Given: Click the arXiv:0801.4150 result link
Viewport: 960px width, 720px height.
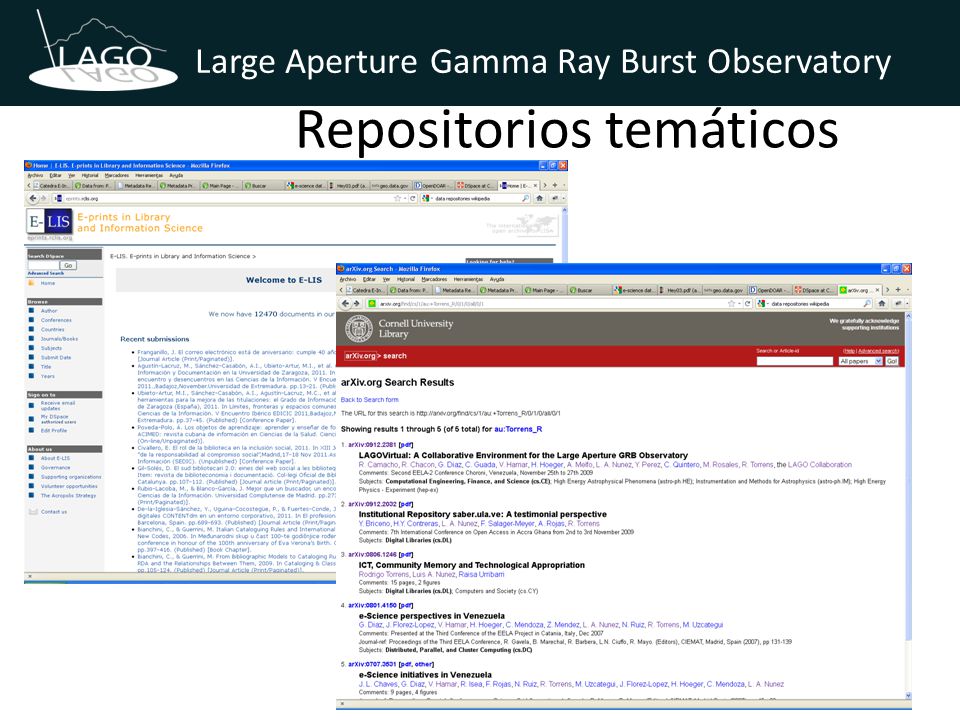Looking at the screenshot, I should point(372,606).
